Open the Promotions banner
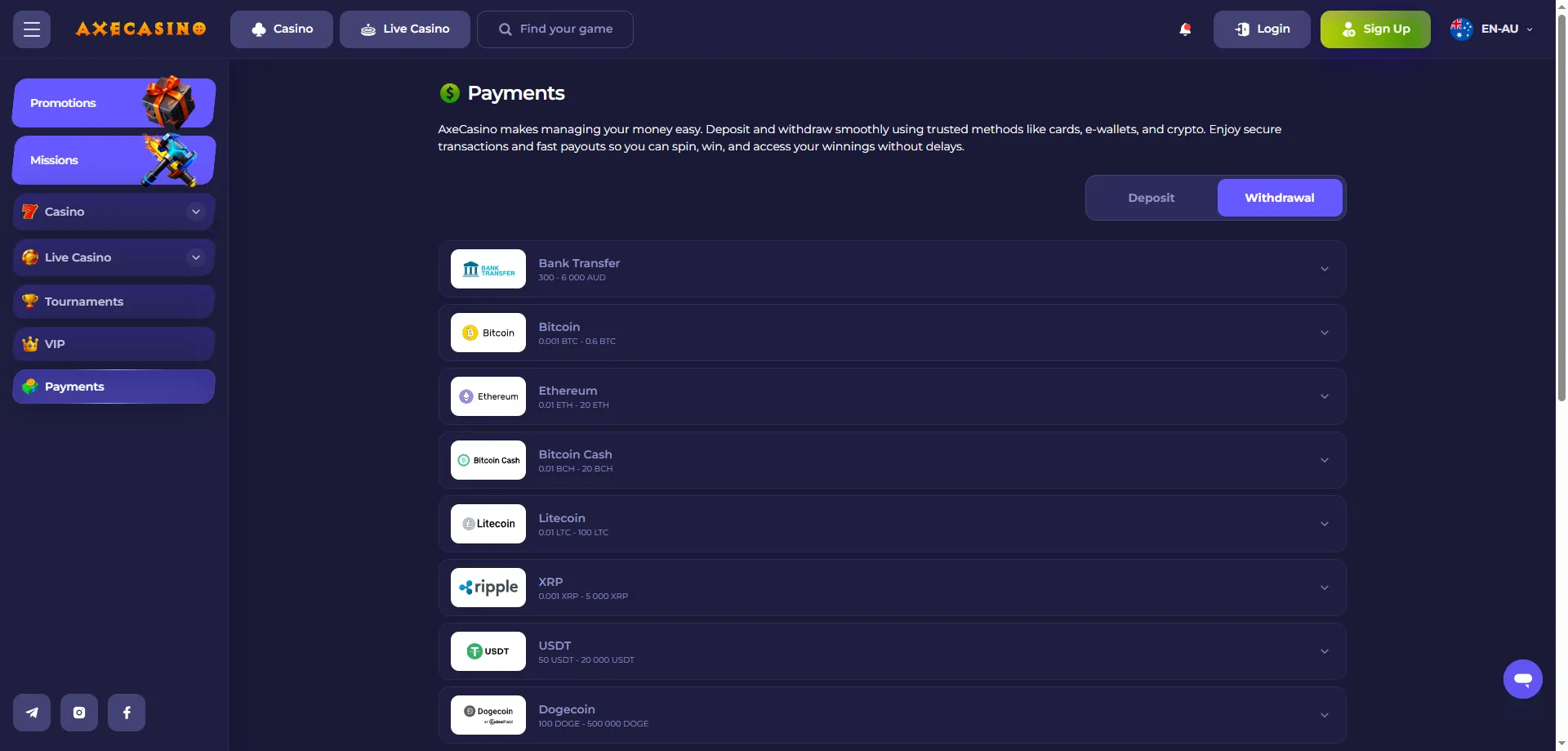 [x=114, y=103]
